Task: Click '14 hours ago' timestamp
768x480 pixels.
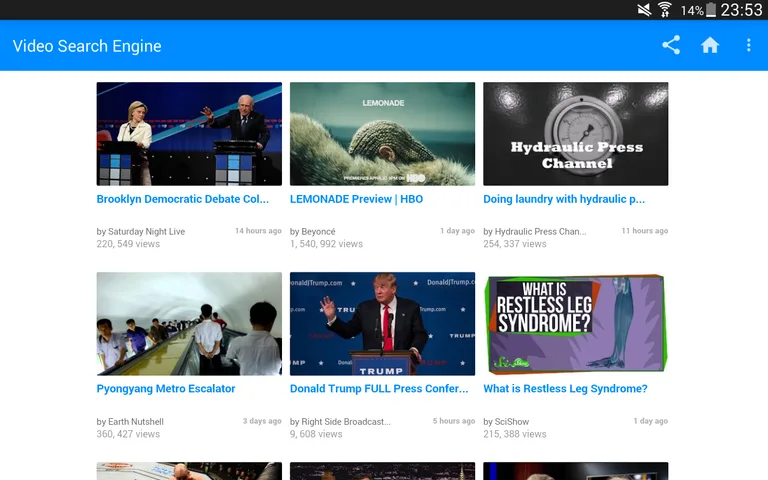Action: 258,231
